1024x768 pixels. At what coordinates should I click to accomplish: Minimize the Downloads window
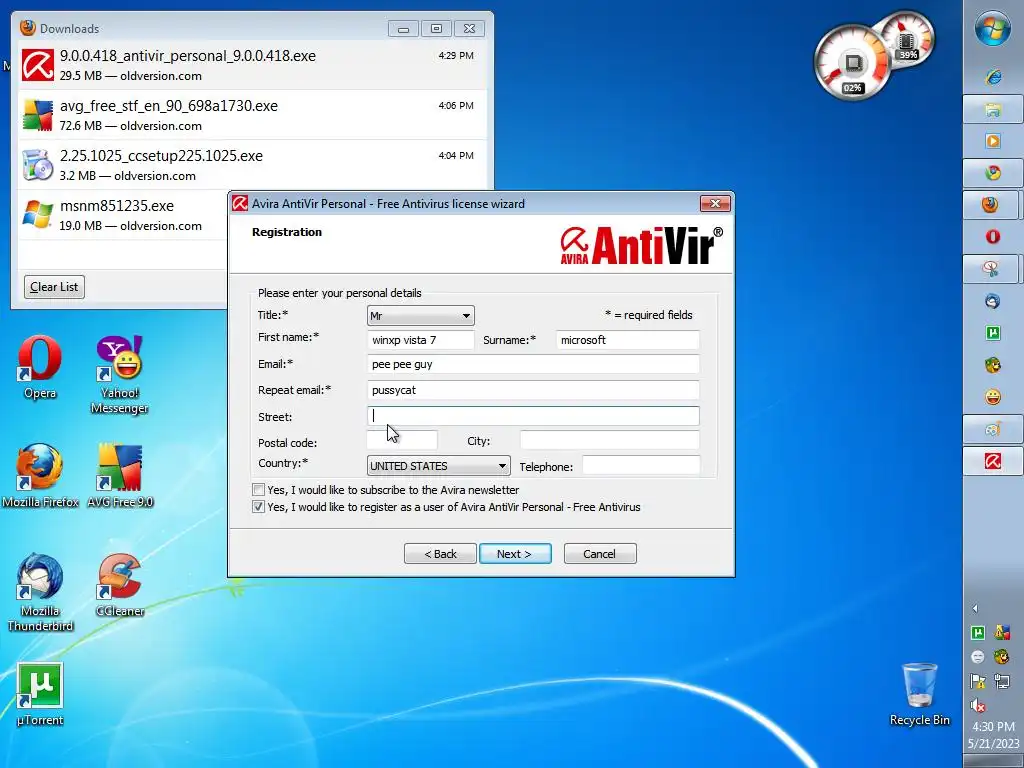tap(404, 29)
